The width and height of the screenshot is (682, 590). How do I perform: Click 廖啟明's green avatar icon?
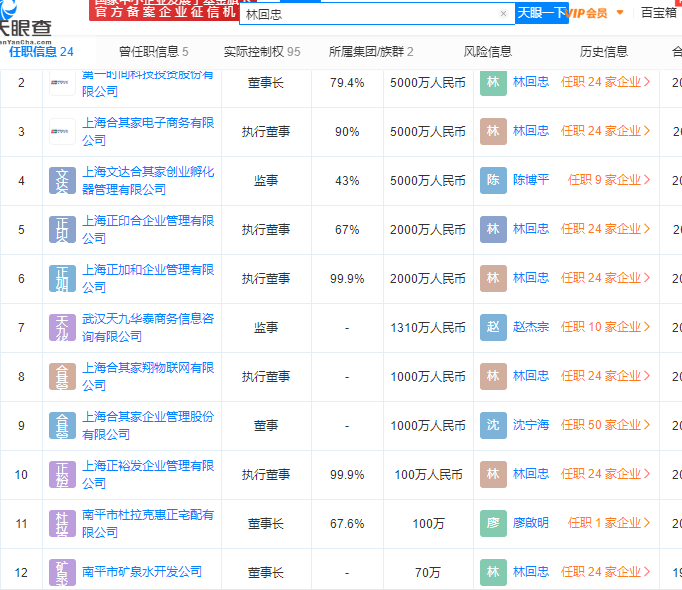pos(493,523)
